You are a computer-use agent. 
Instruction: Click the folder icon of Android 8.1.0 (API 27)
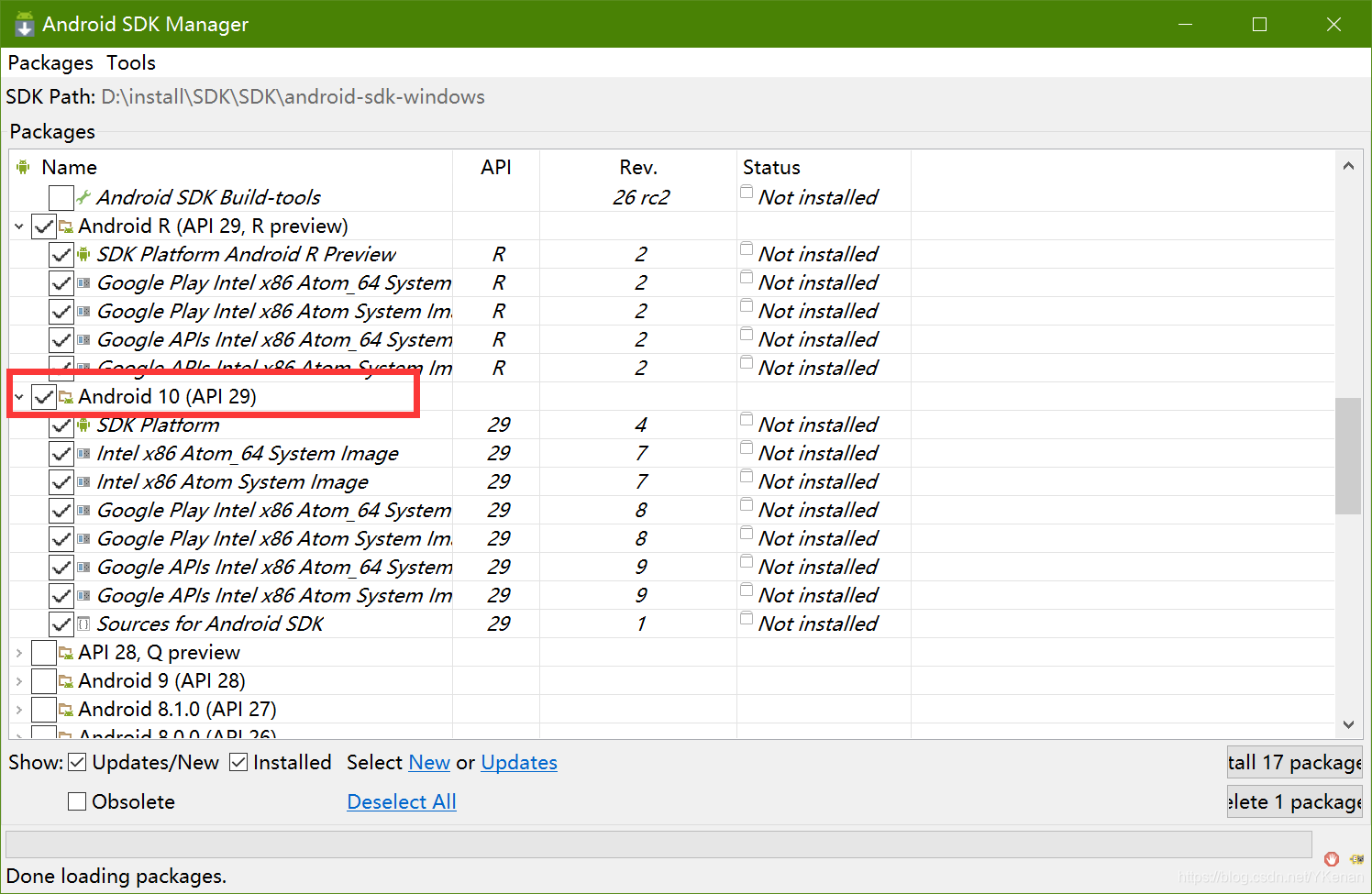point(66,709)
